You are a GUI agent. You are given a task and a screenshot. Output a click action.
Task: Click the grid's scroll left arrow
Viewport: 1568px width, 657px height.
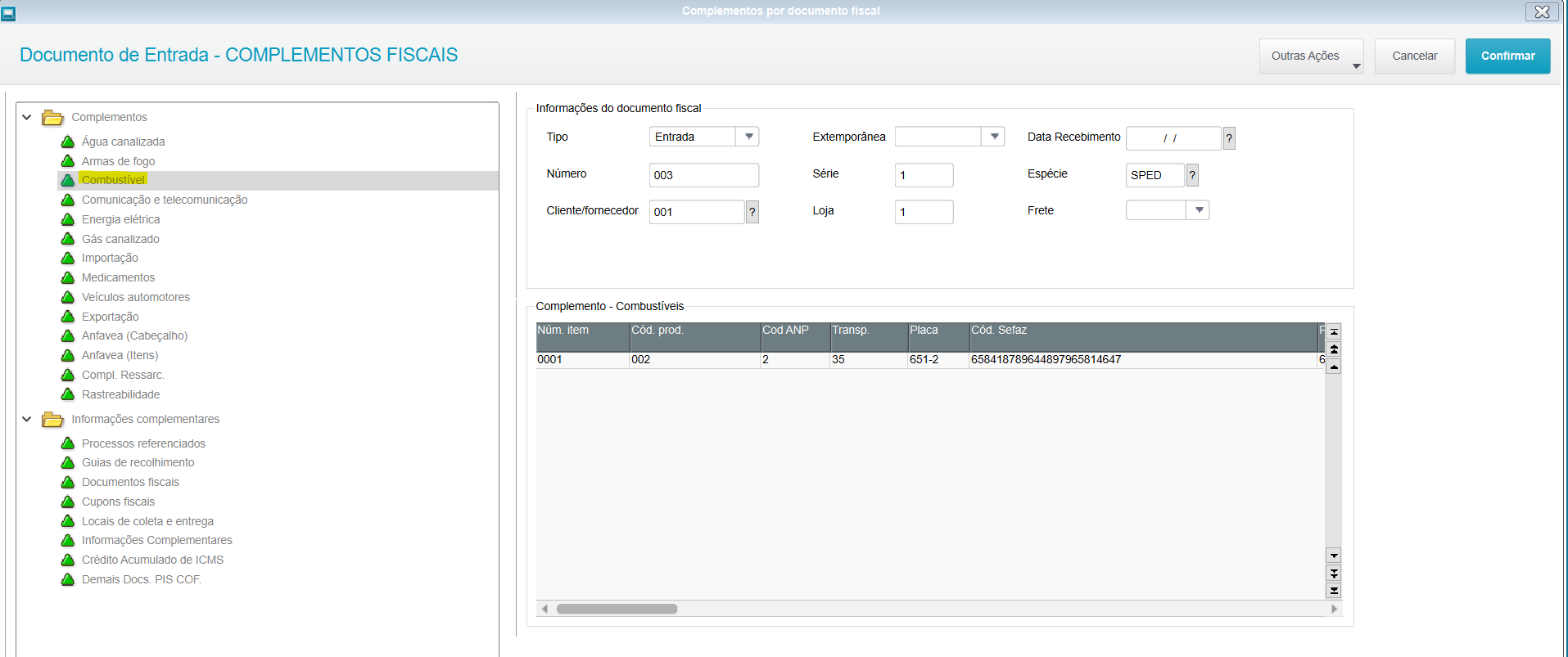point(545,609)
